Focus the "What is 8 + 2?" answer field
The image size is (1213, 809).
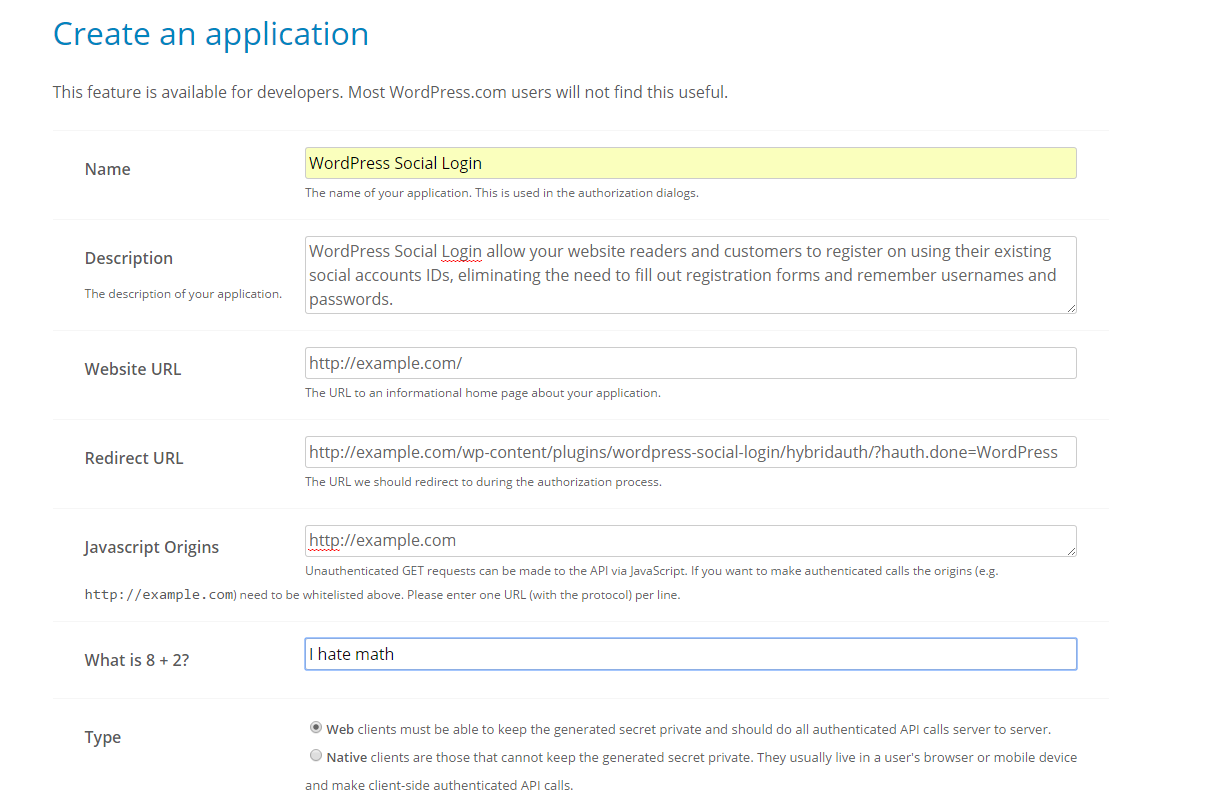coord(690,654)
